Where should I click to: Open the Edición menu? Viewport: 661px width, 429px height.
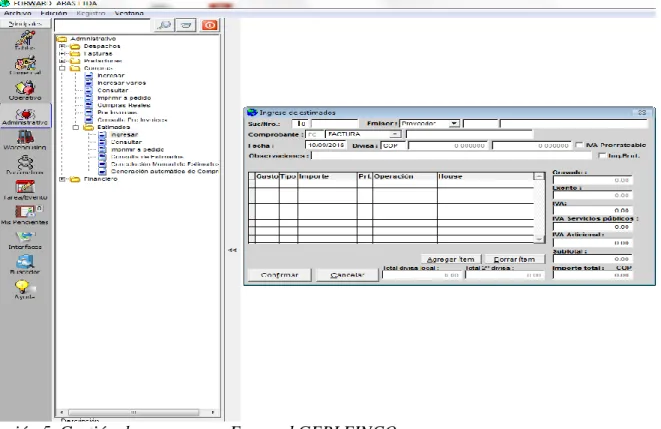[54, 13]
